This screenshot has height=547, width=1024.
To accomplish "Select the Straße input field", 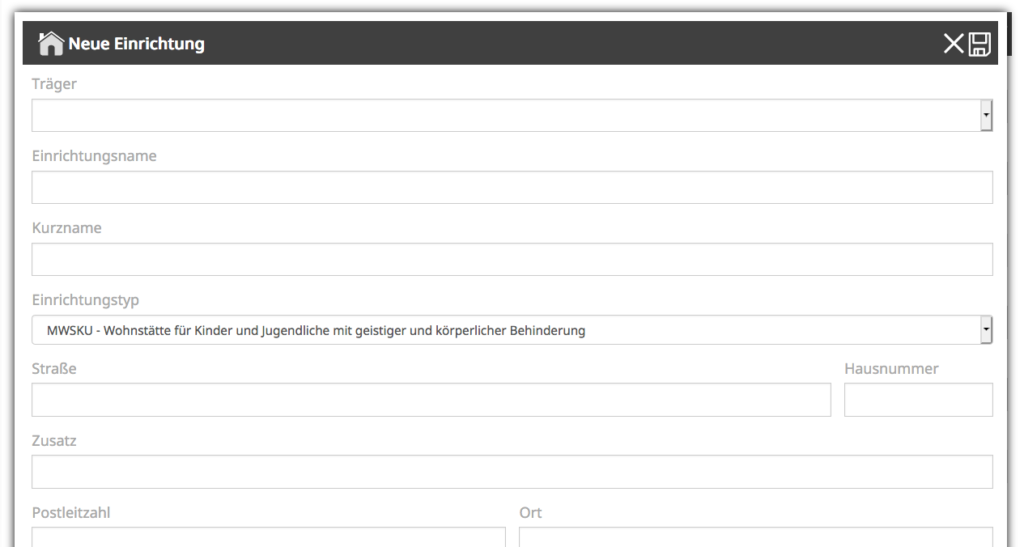I will [431, 400].
